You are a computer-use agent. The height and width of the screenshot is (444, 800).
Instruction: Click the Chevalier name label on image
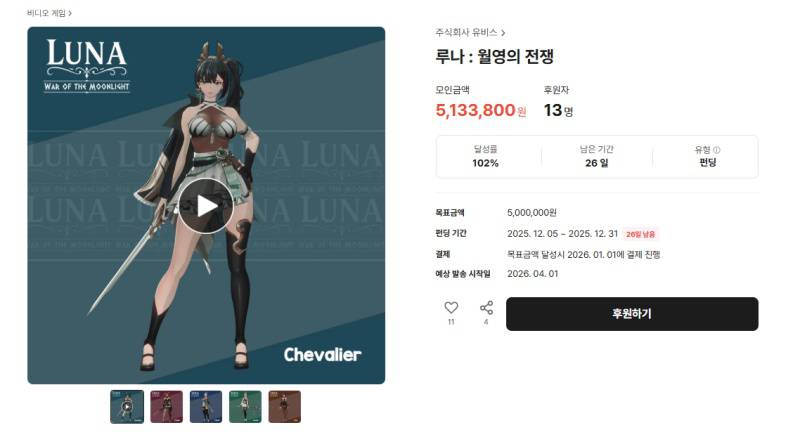[322, 355]
